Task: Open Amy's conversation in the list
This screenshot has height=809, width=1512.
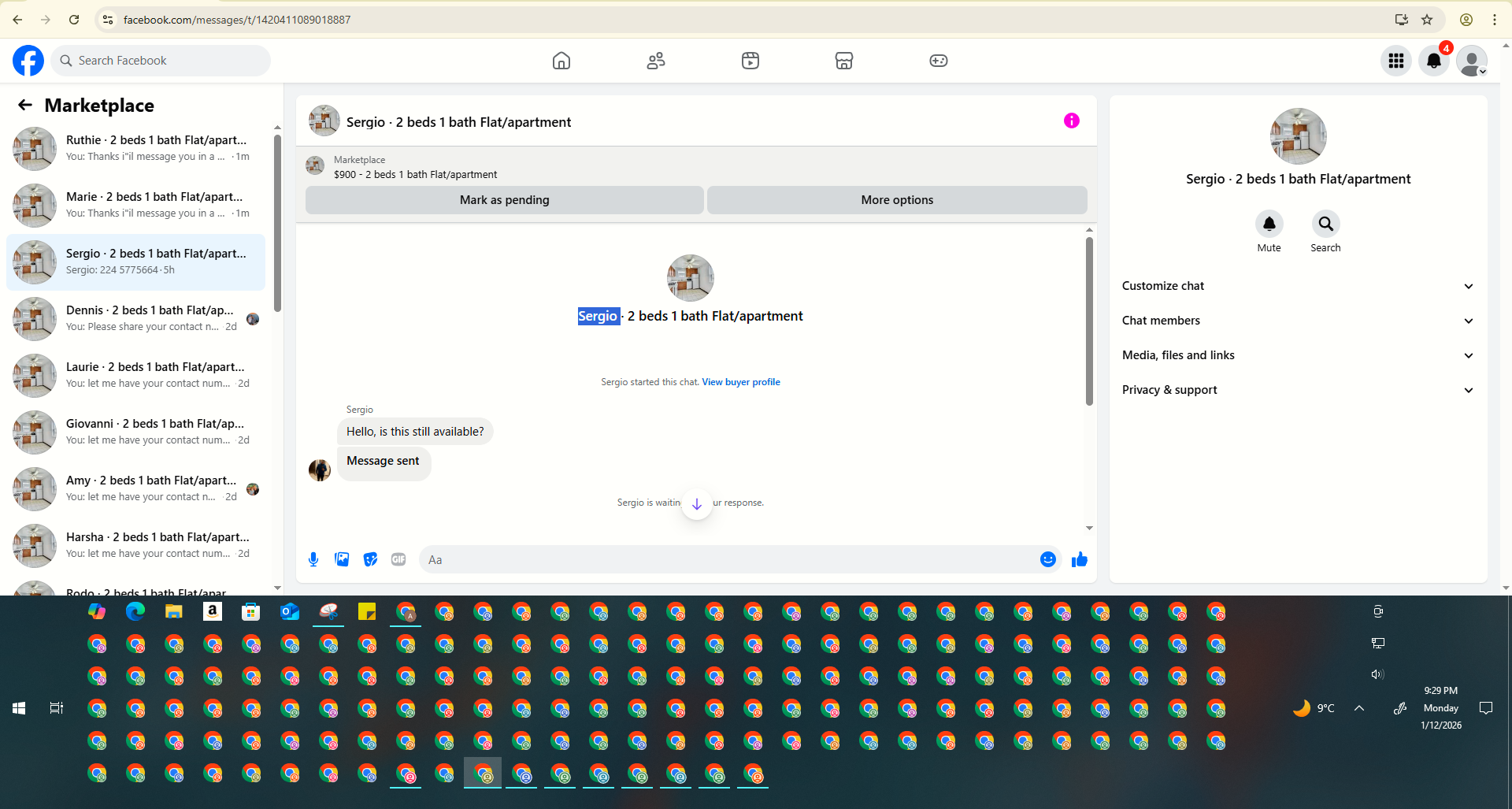Action: pos(135,488)
